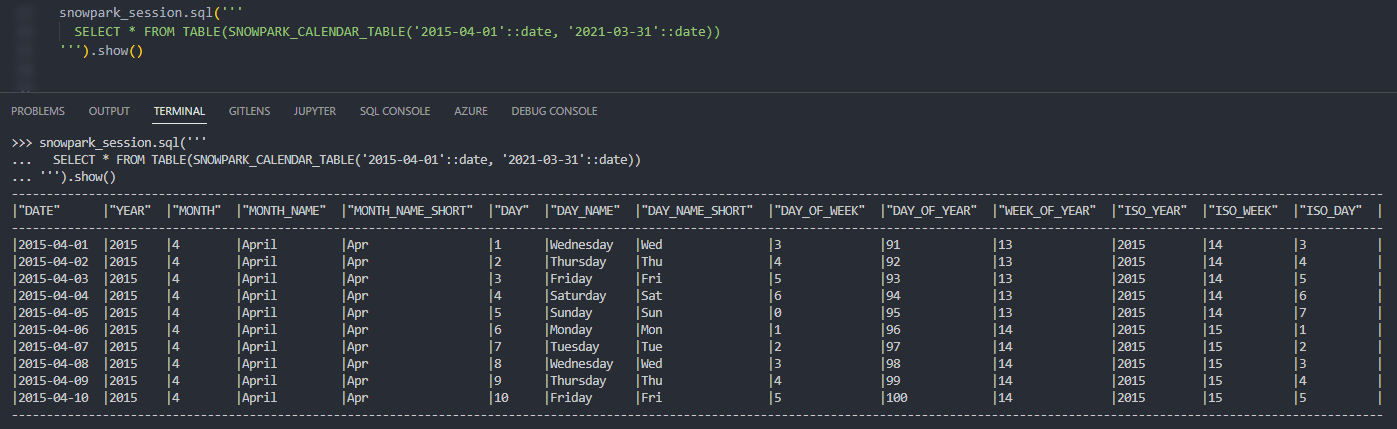Click the "DAY" column header
The image size is (1397, 429).
(x=510, y=210)
